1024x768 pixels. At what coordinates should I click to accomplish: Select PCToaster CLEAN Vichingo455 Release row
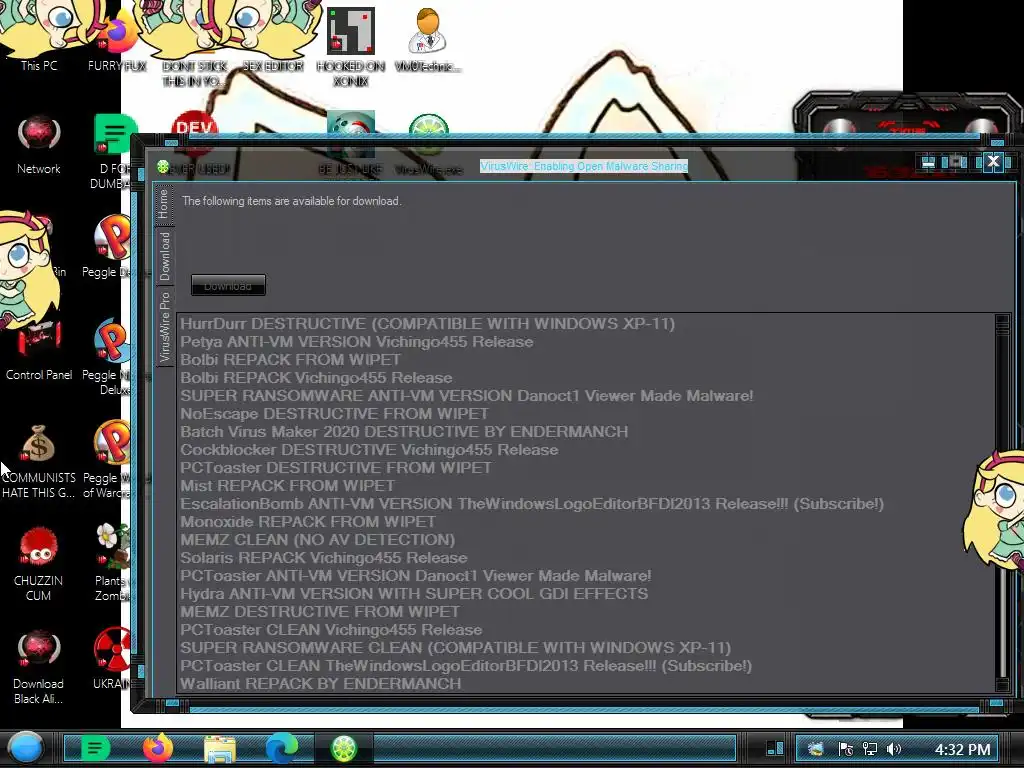tap(586, 630)
